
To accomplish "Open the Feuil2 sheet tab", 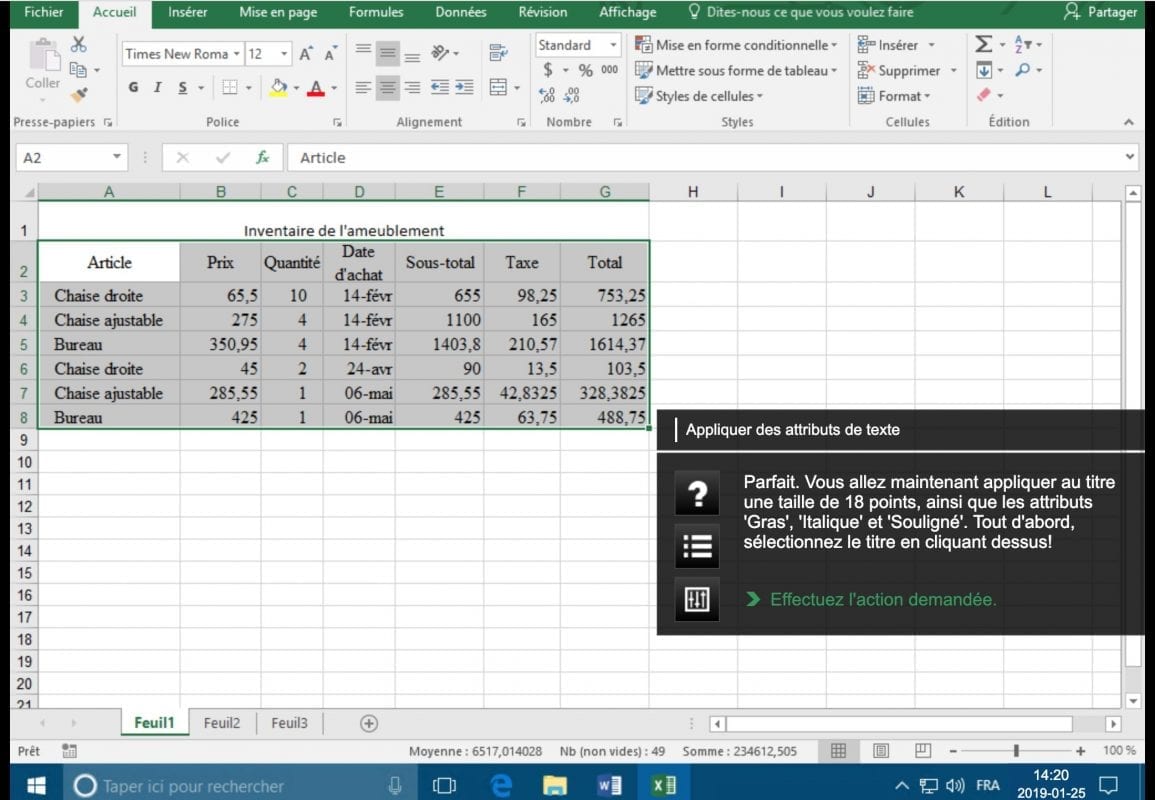I will tap(222, 722).
